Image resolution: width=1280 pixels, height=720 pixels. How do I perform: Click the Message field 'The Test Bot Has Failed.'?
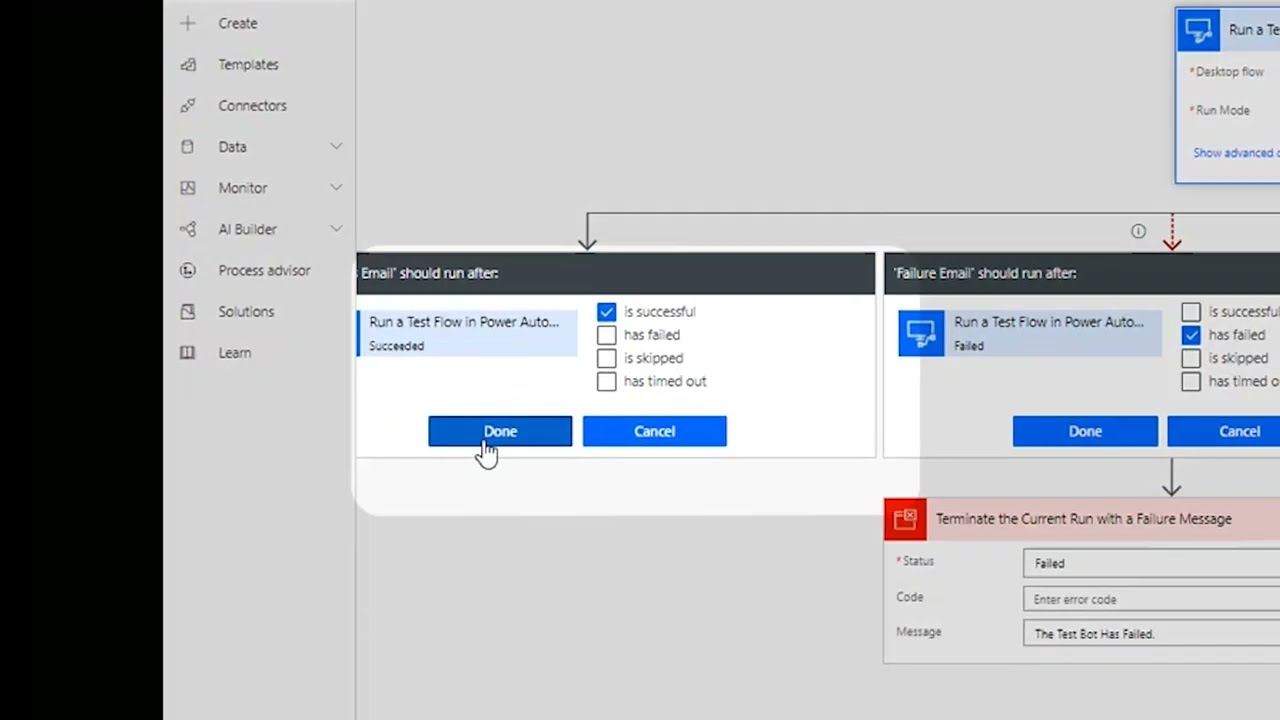pyautogui.click(x=1151, y=633)
